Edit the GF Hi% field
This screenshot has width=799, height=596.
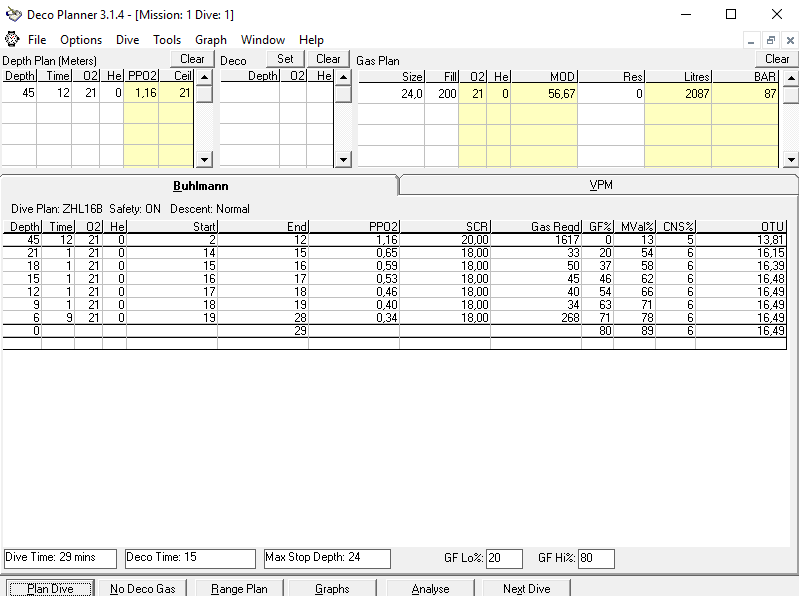coord(596,558)
